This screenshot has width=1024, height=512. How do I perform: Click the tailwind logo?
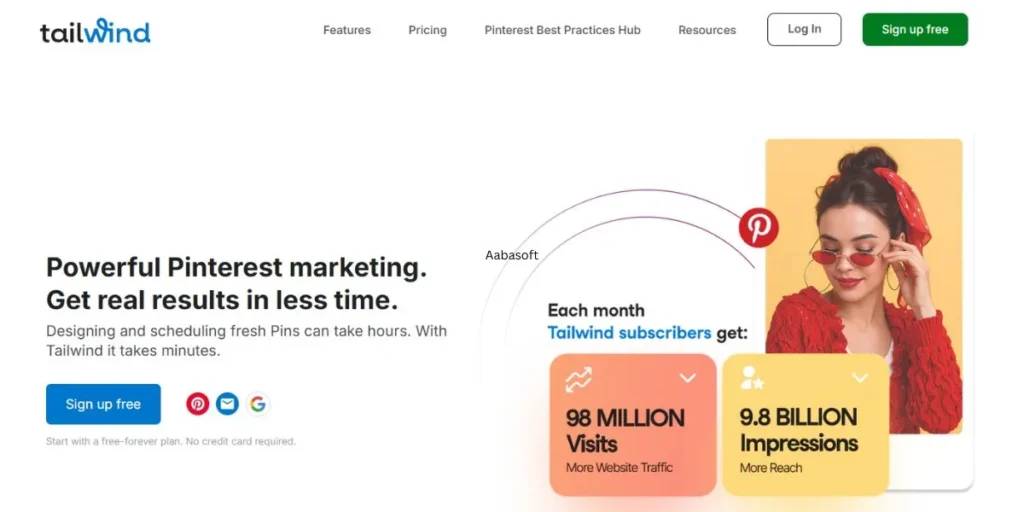pos(95,31)
